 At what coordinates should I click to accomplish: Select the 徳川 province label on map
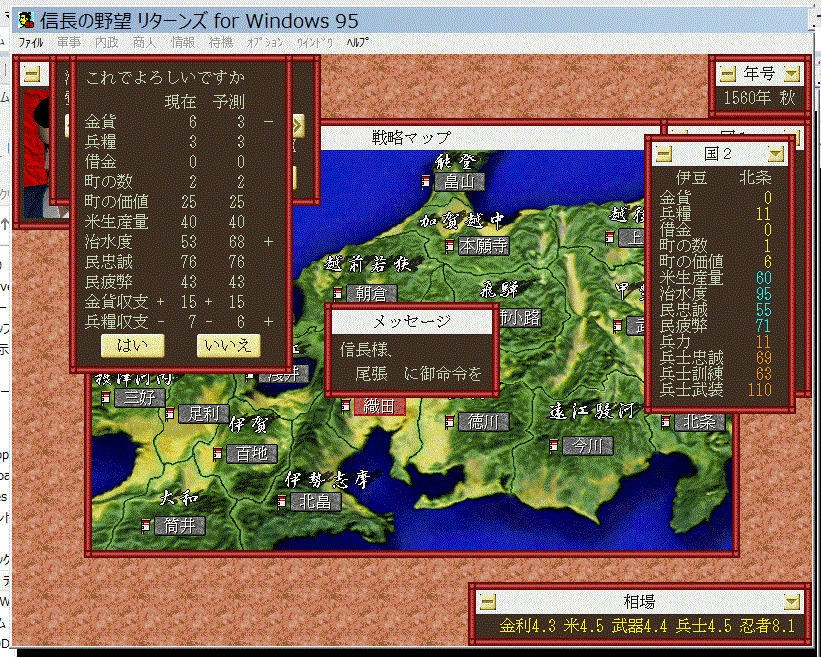[x=483, y=421]
